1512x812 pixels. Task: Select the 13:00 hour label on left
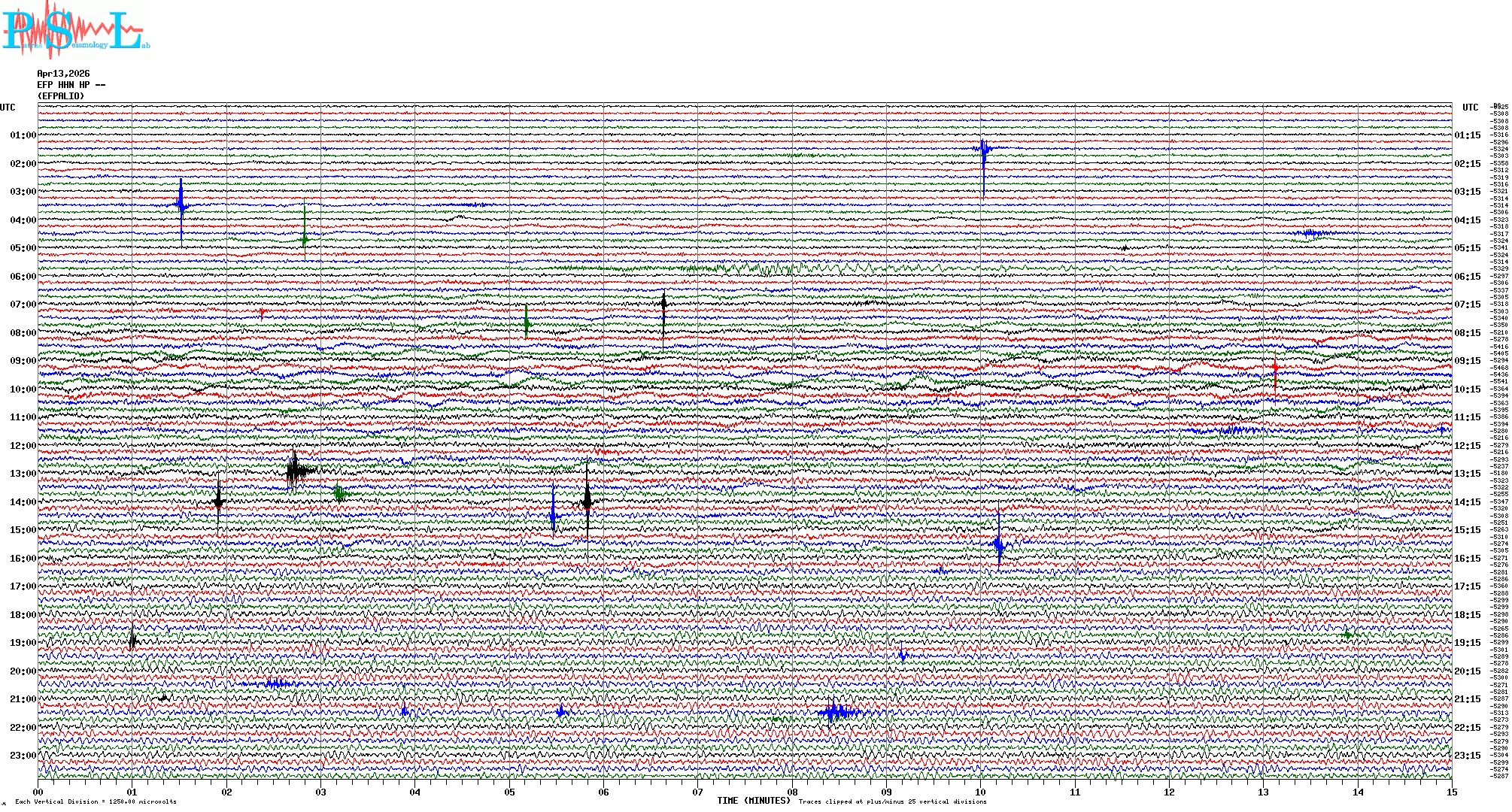pyautogui.click(x=23, y=474)
